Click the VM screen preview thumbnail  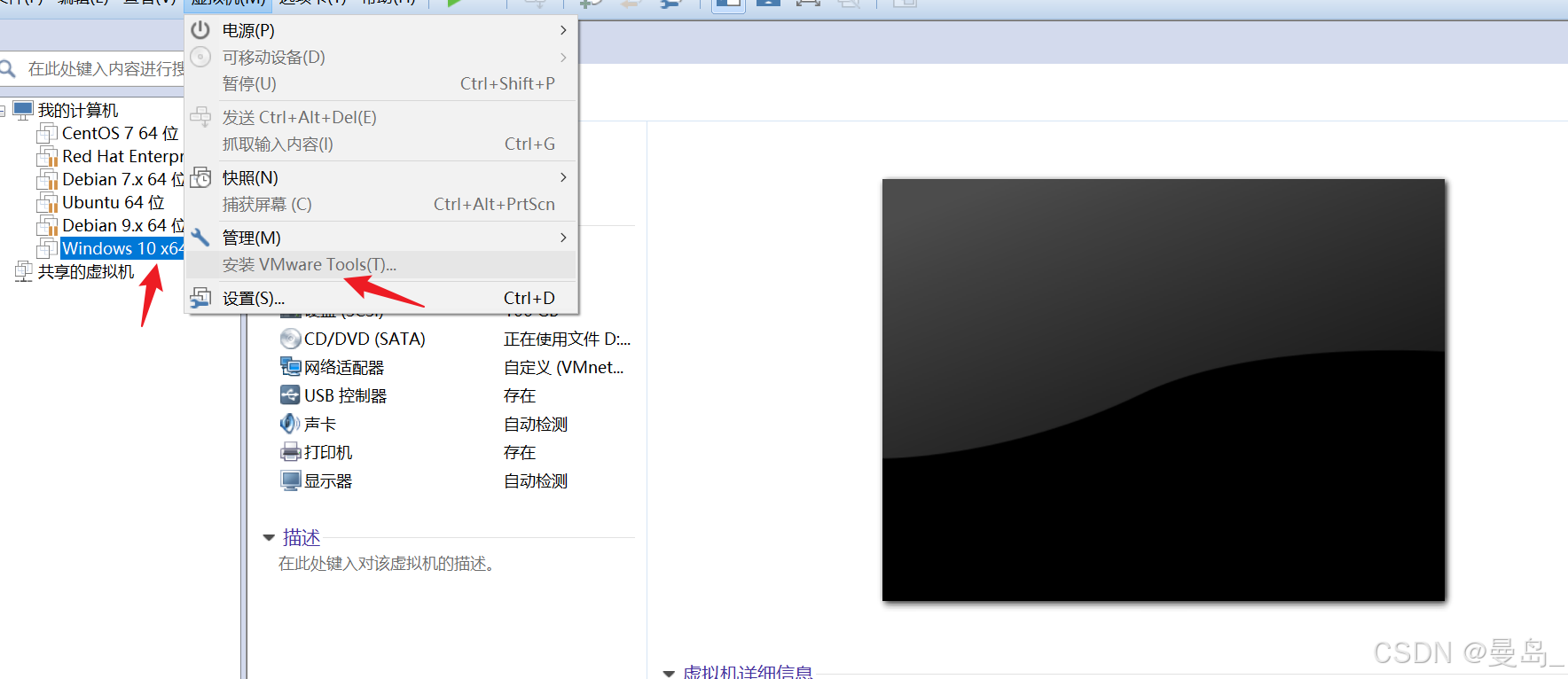click(x=1164, y=390)
